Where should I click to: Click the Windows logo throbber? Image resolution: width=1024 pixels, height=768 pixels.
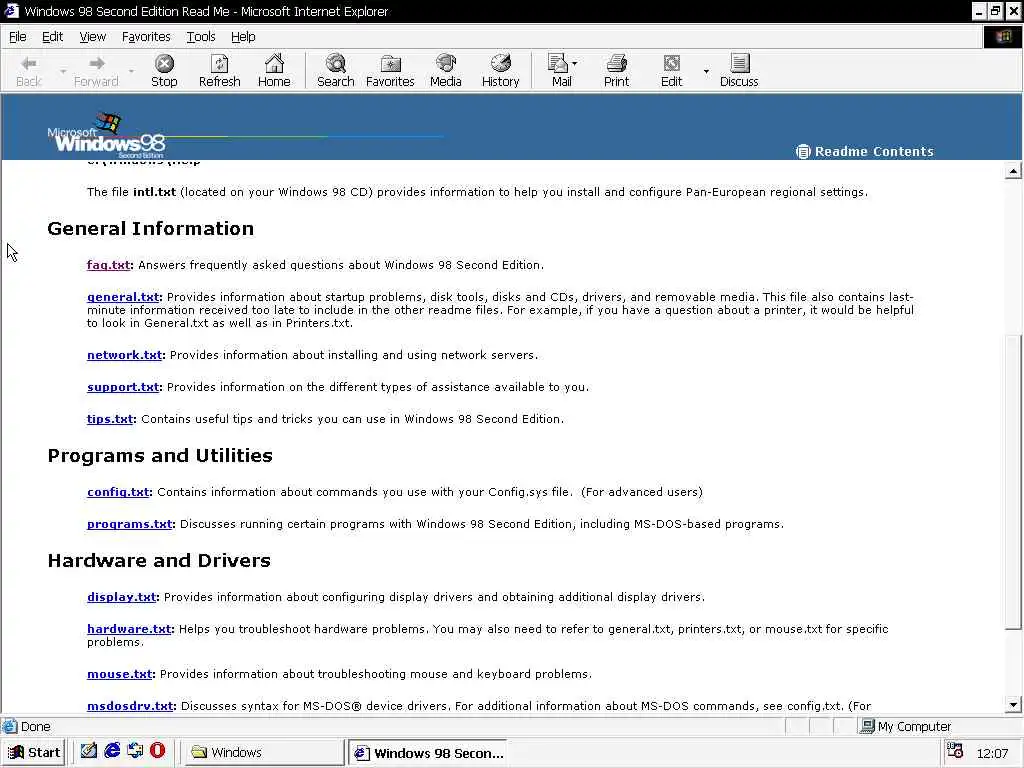(x=1003, y=37)
